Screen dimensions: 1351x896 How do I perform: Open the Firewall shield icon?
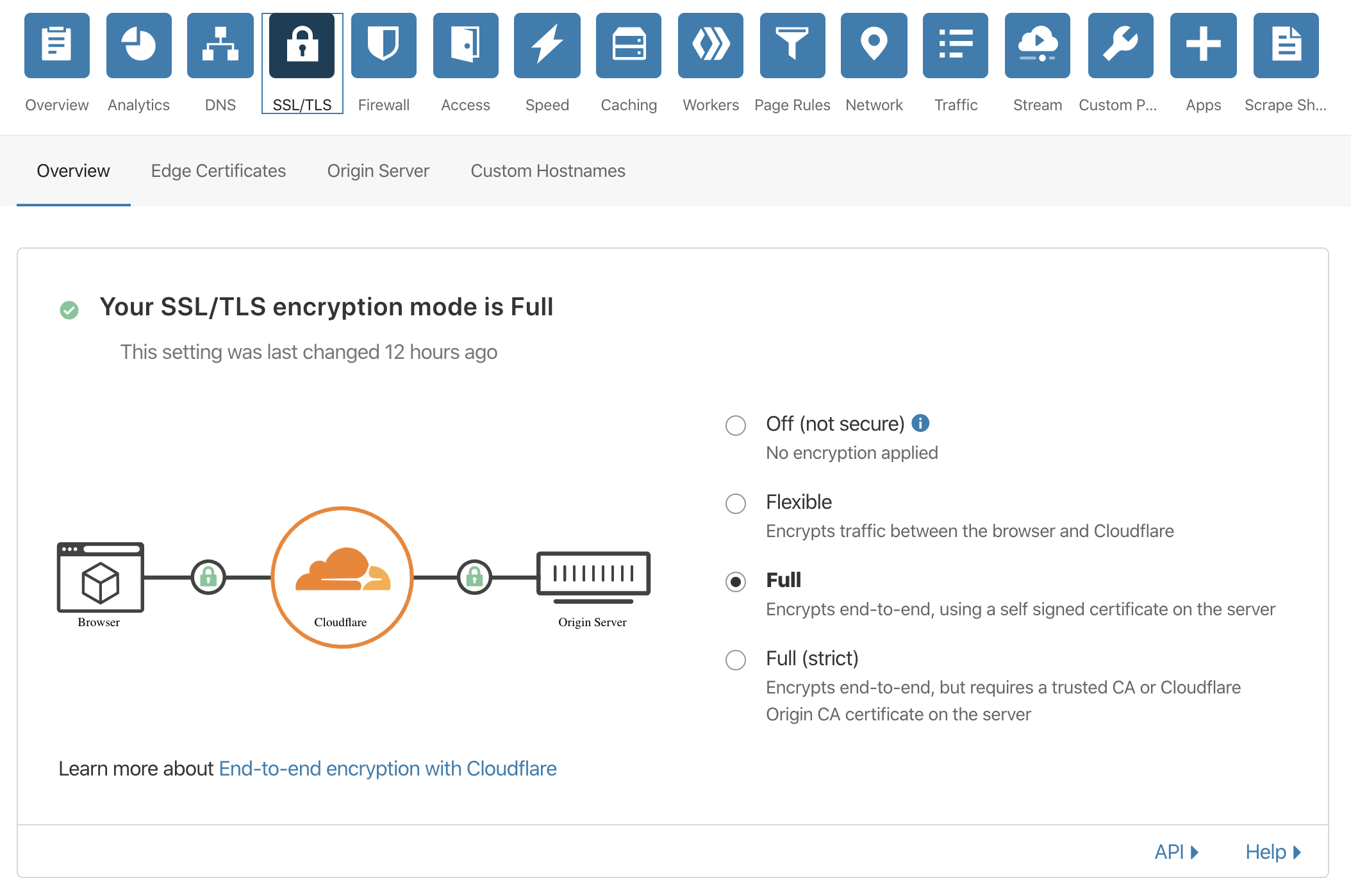click(x=383, y=46)
